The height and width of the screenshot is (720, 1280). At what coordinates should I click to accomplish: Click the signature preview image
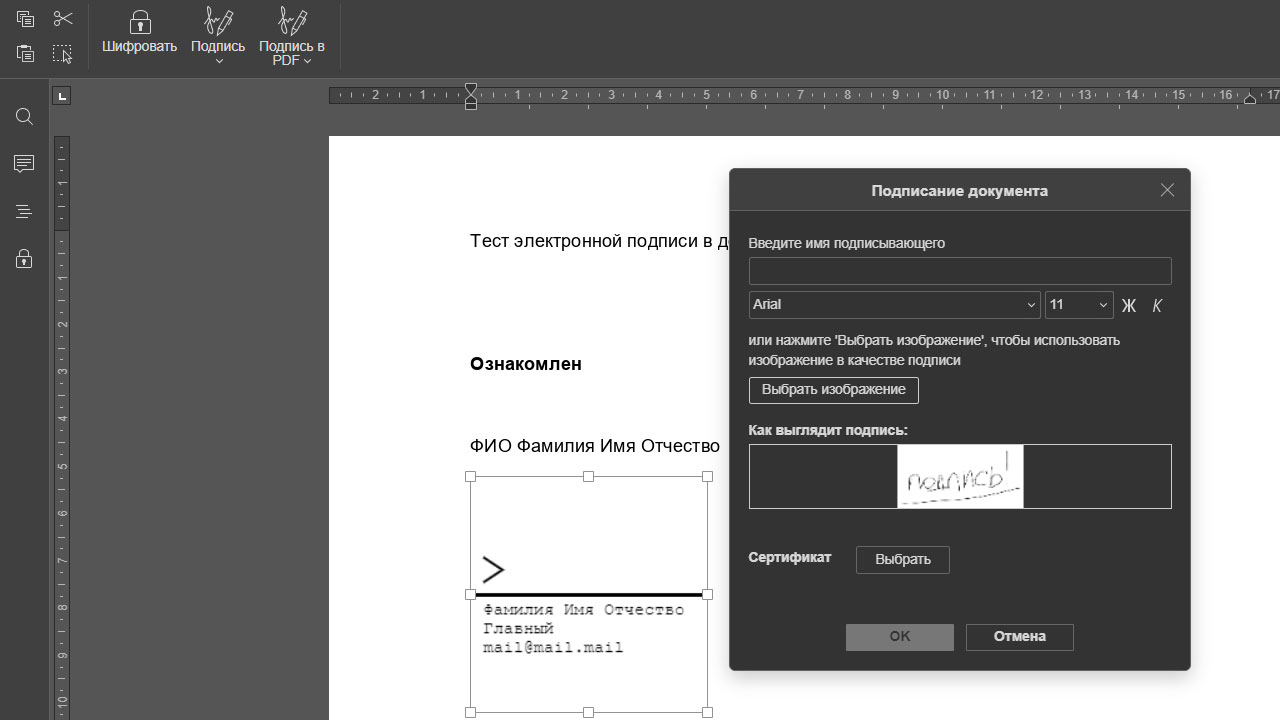pyautogui.click(x=960, y=476)
